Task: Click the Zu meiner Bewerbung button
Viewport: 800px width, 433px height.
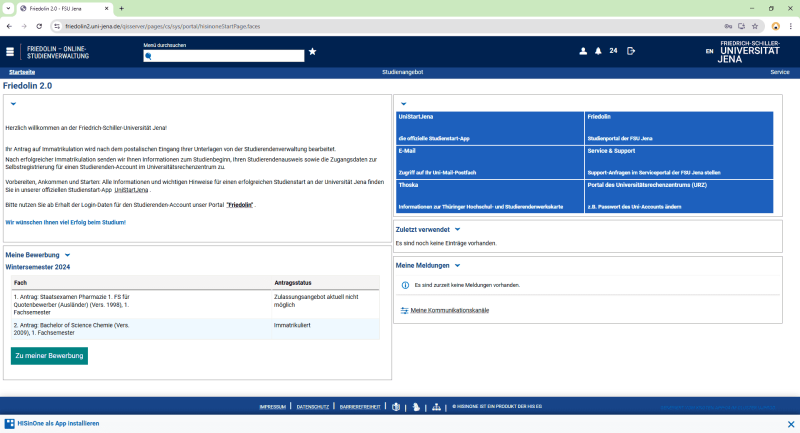Action: tap(49, 355)
